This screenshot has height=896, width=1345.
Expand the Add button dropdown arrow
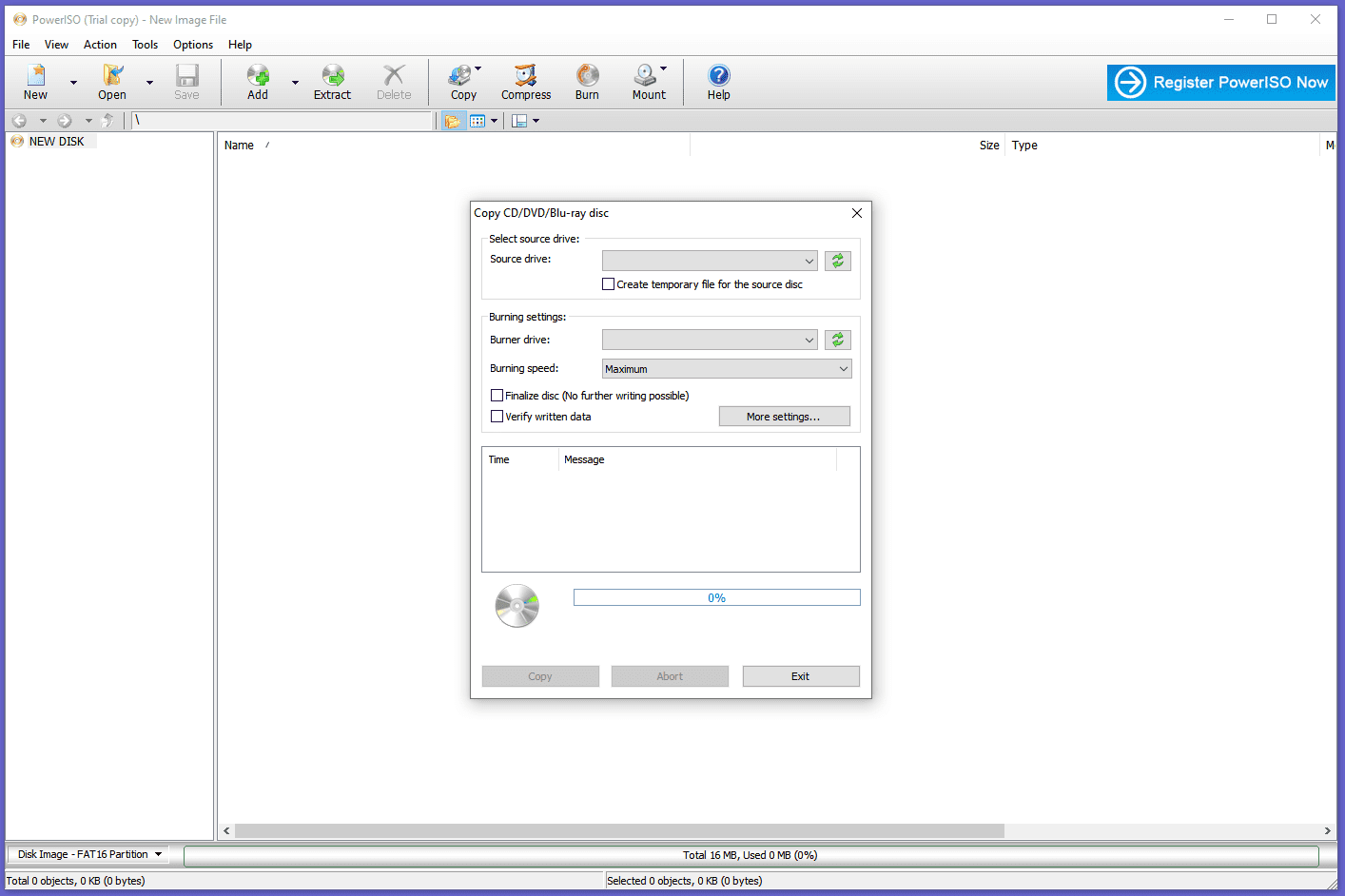(295, 83)
